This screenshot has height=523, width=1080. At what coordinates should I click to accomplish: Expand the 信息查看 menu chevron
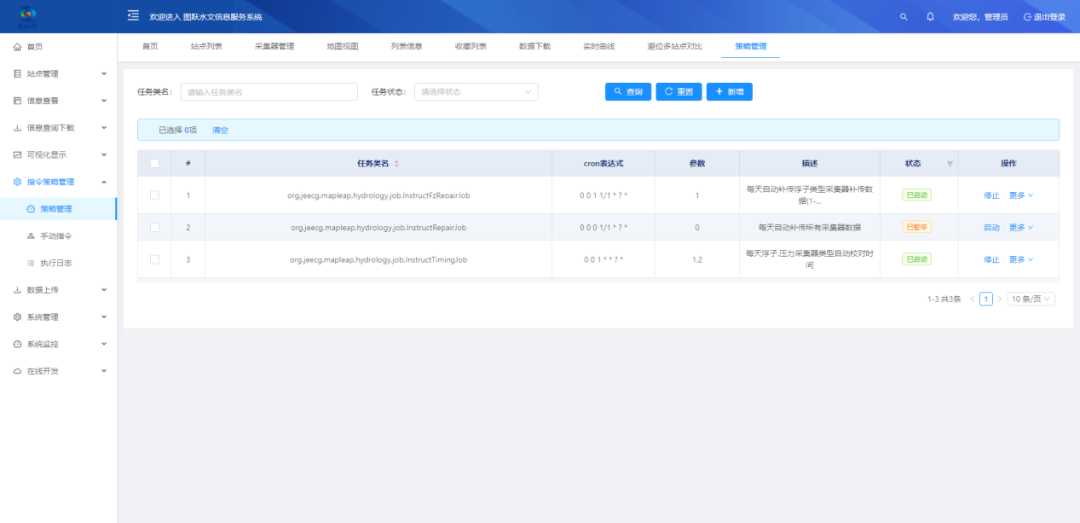(x=104, y=101)
